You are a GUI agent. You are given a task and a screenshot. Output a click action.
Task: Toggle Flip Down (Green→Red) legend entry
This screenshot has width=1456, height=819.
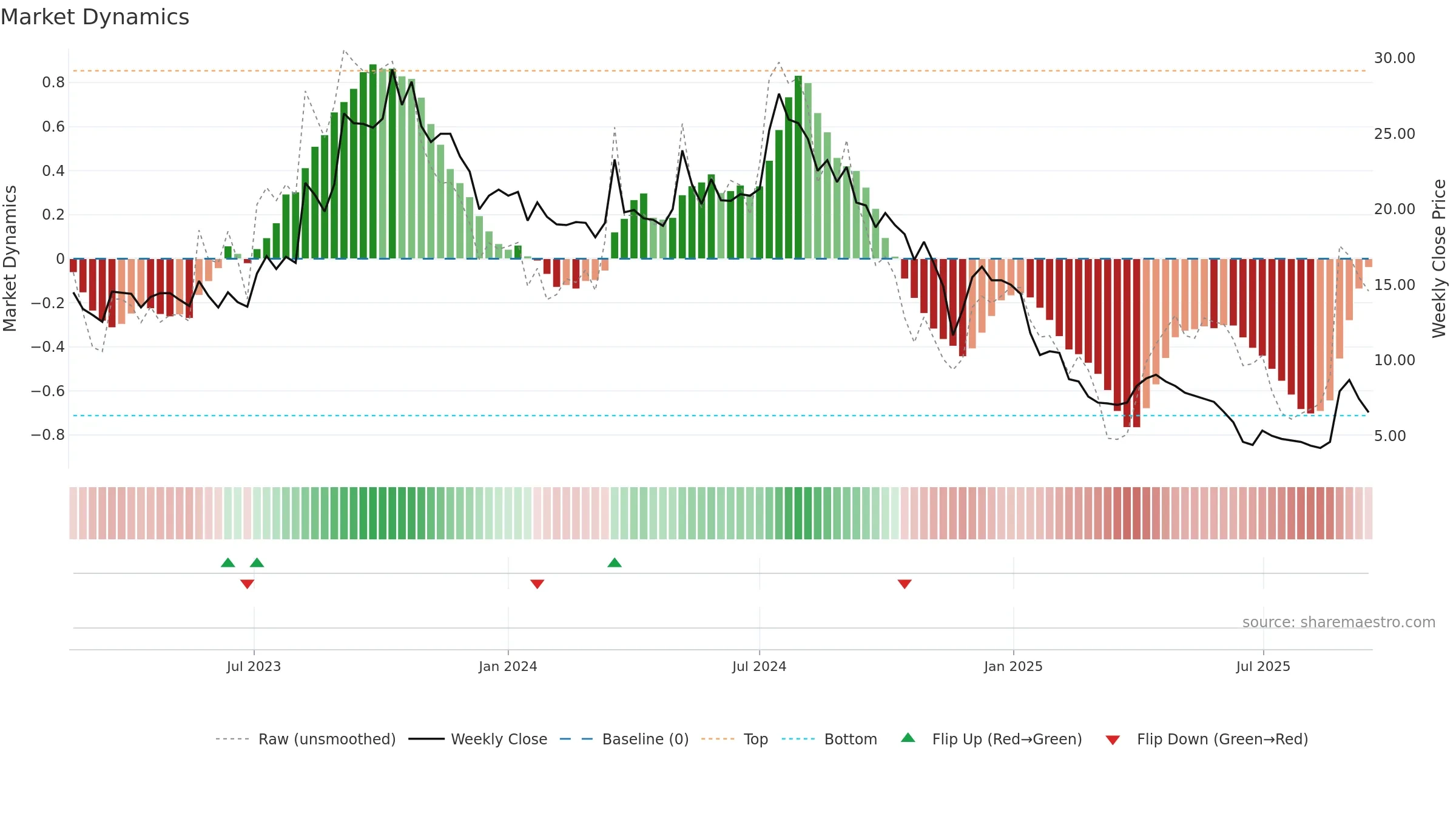click(x=1206, y=739)
